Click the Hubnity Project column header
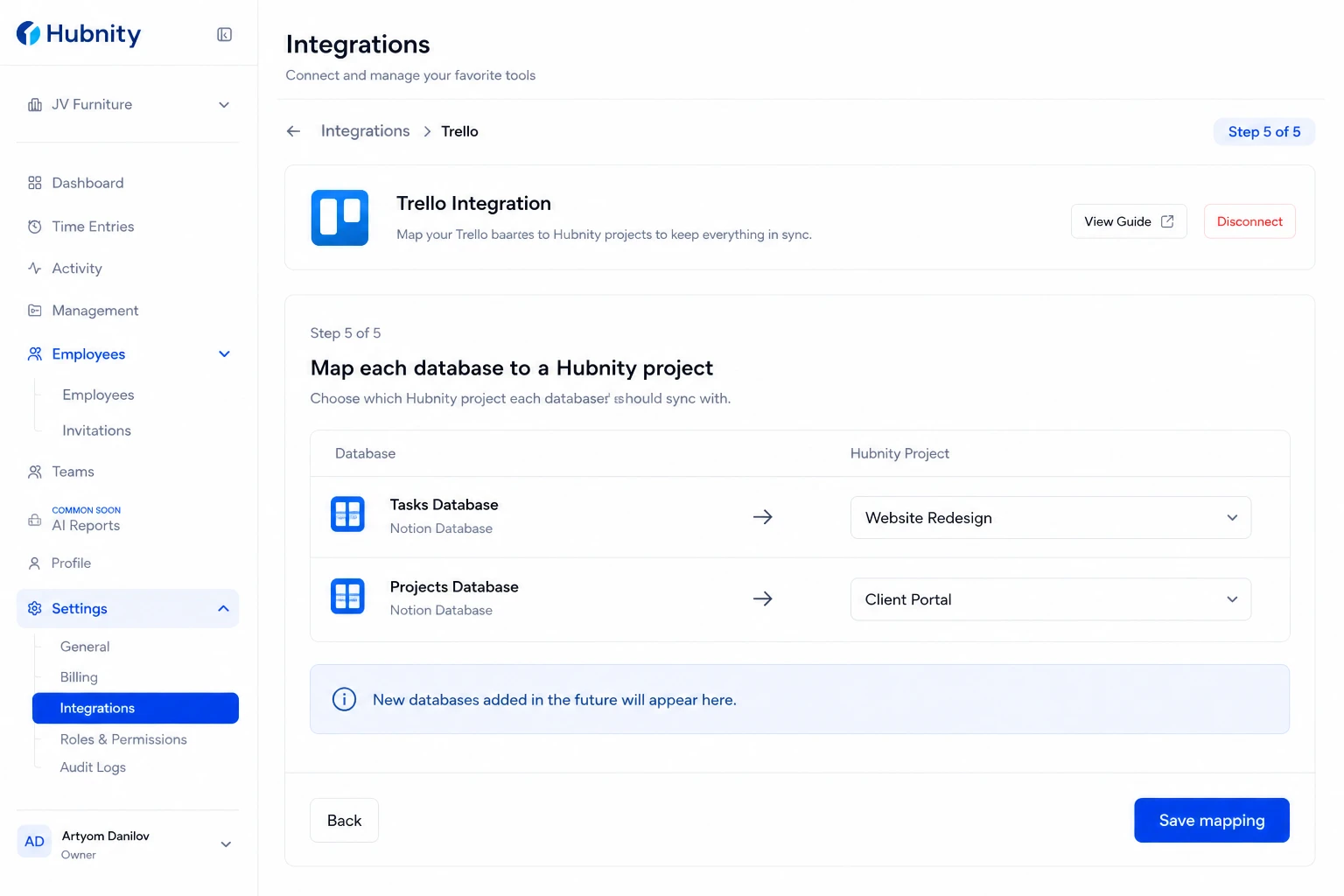Screen dimensions: 1344x896 899,453
